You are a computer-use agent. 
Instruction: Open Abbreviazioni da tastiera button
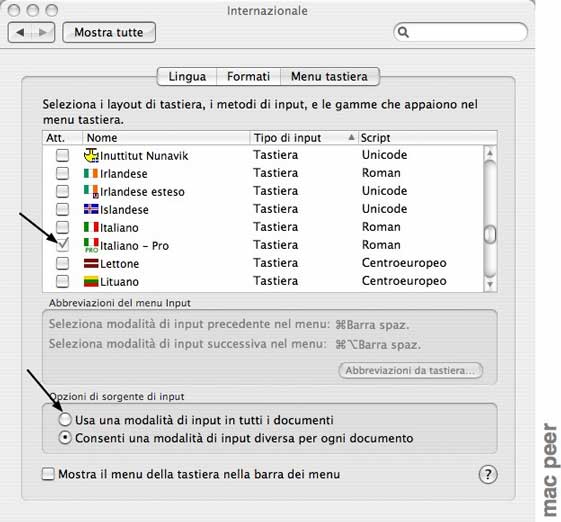point(410,370)
